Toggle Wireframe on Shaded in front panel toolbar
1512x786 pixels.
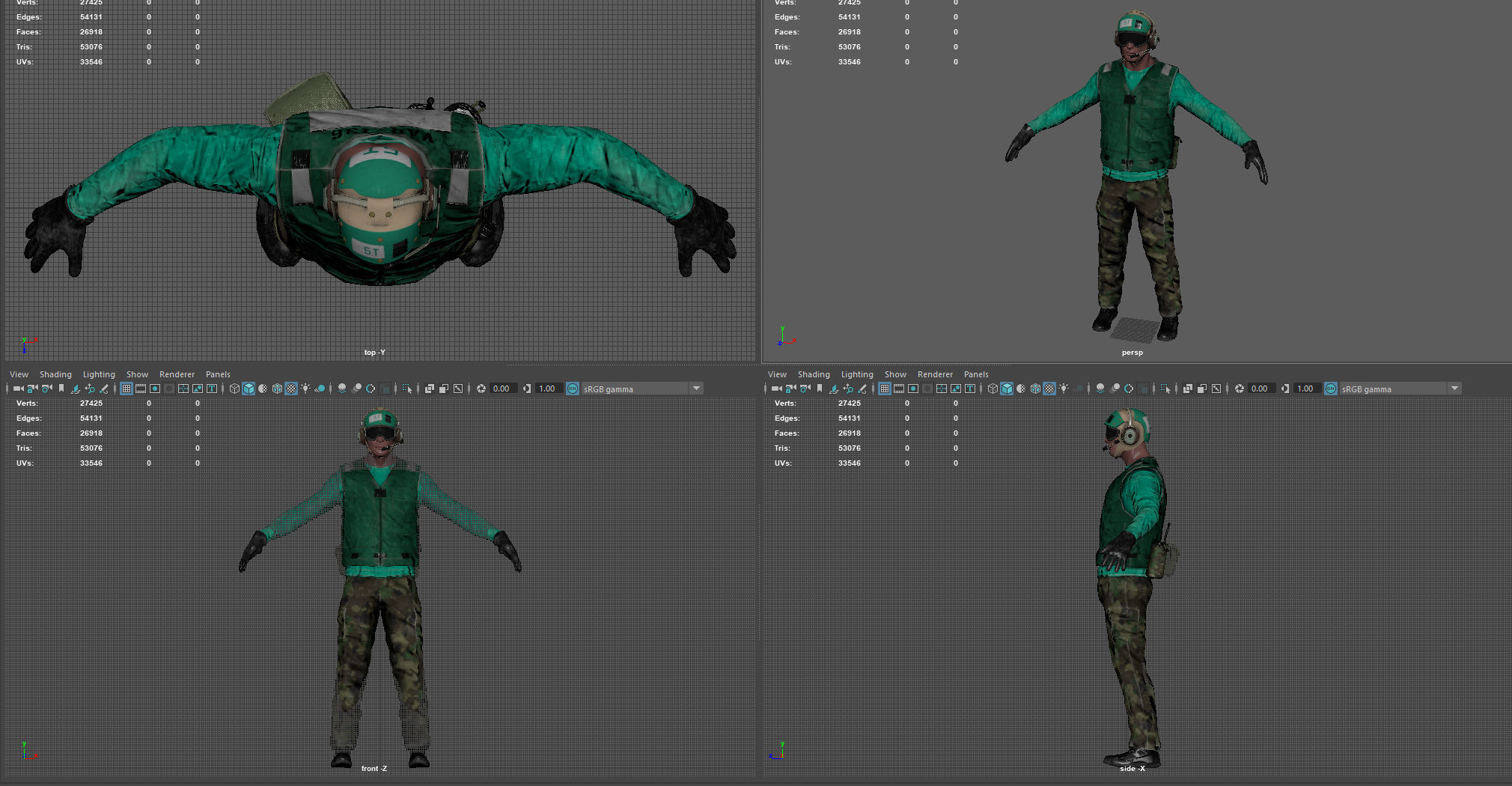(277, 389)
